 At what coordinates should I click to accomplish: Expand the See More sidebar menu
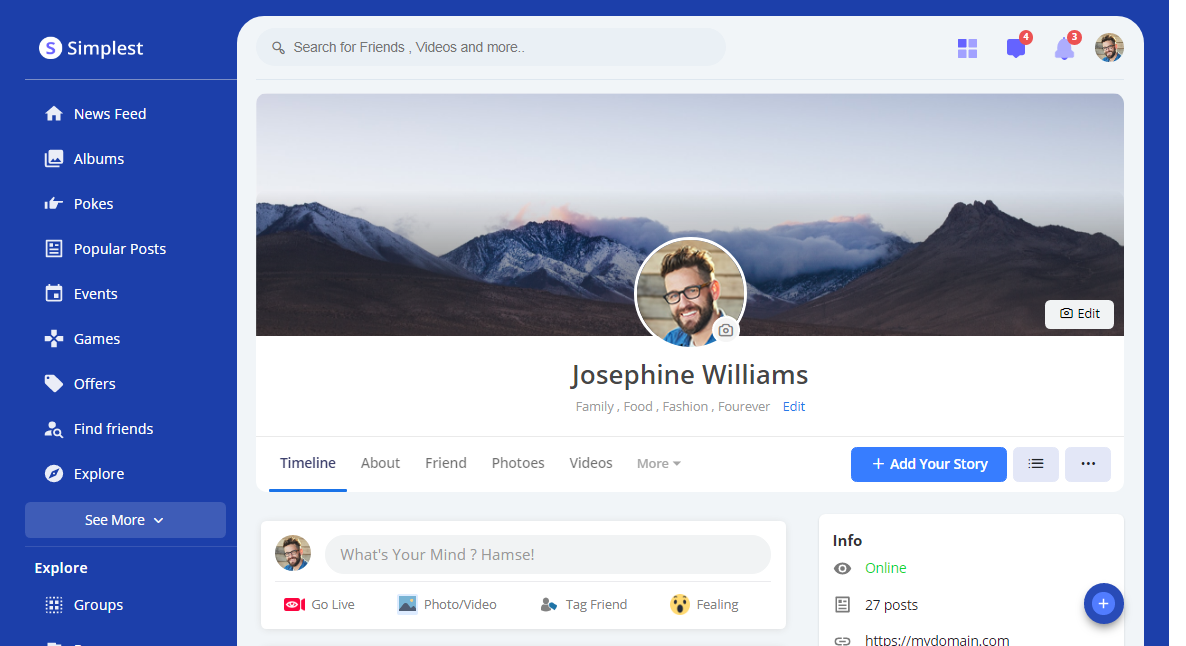click(125, 520)
